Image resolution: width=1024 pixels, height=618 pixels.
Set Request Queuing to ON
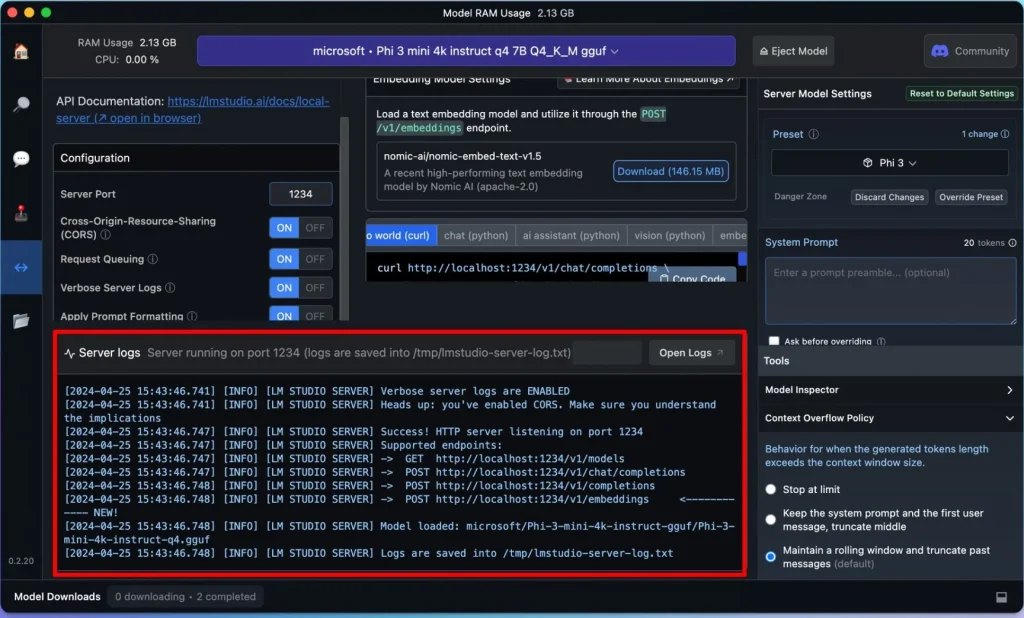[284, 259]
